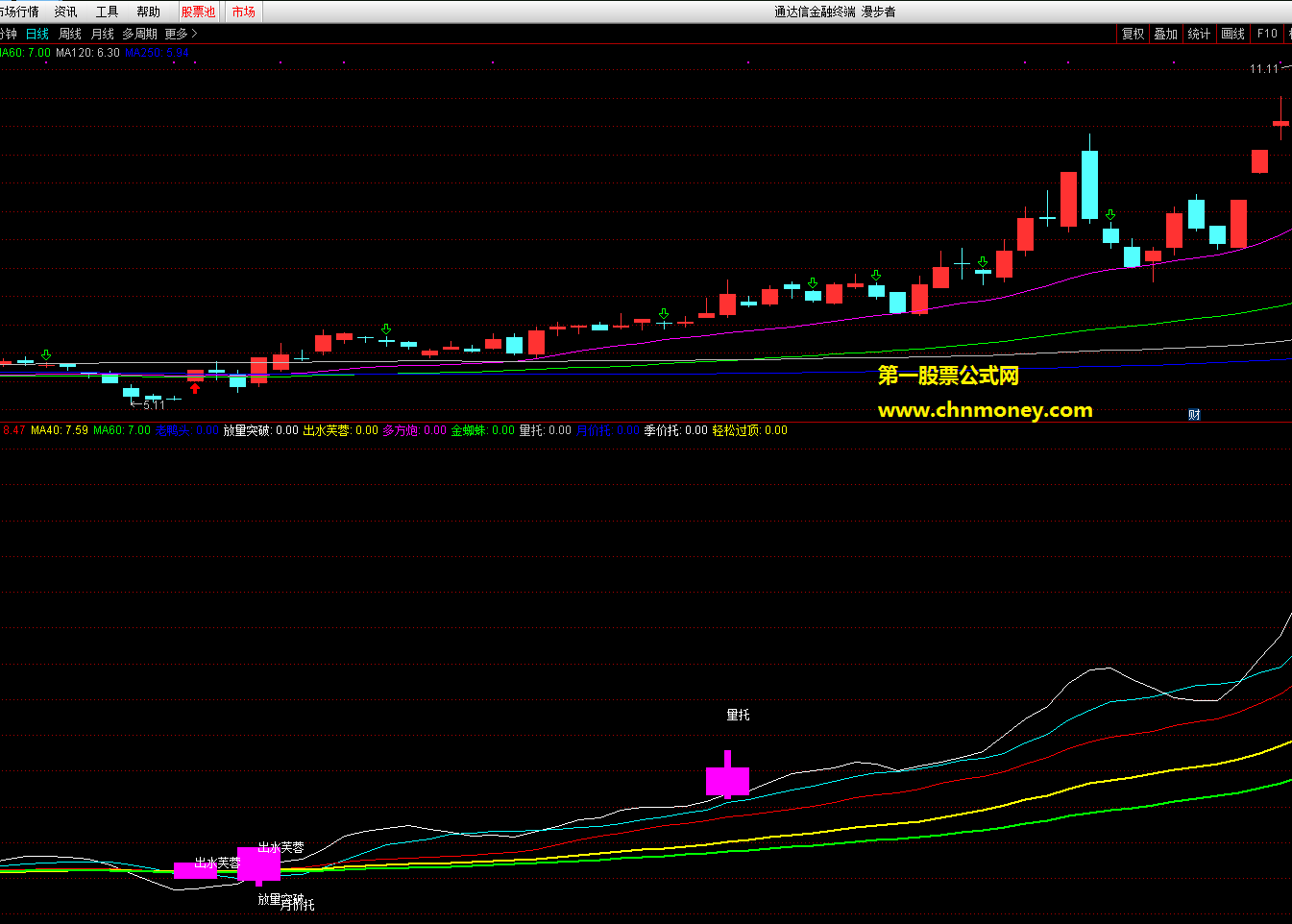Switch to 日线 period tab
The width and height of the screenshot is (1292, 924).
pos(37,34)
